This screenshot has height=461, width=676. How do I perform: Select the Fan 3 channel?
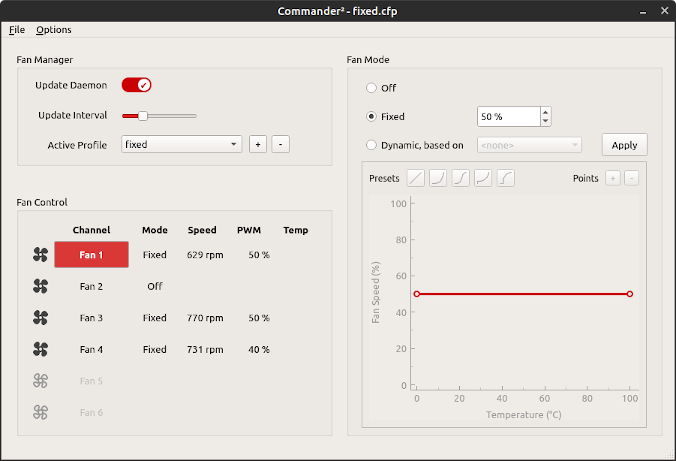(x=91, y=318)
